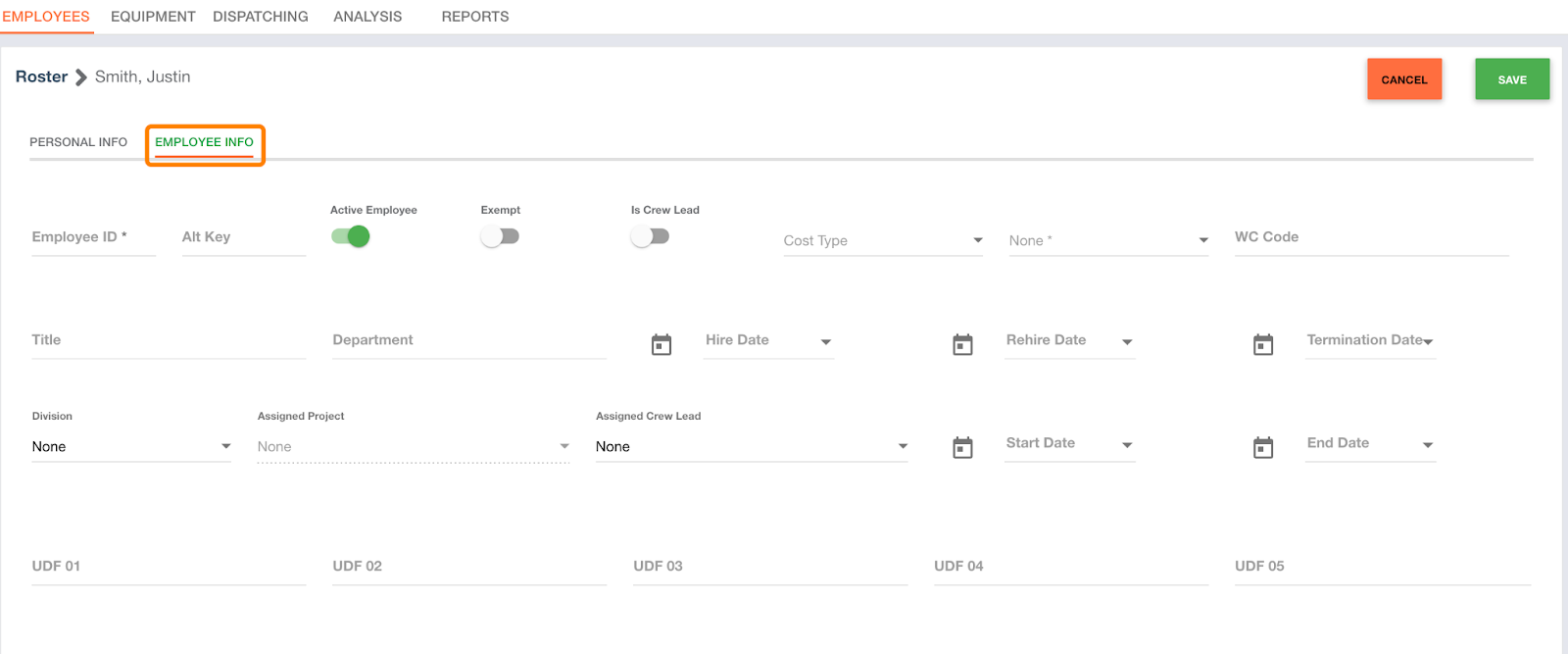Open the Analysis menu

click(367, 17)
